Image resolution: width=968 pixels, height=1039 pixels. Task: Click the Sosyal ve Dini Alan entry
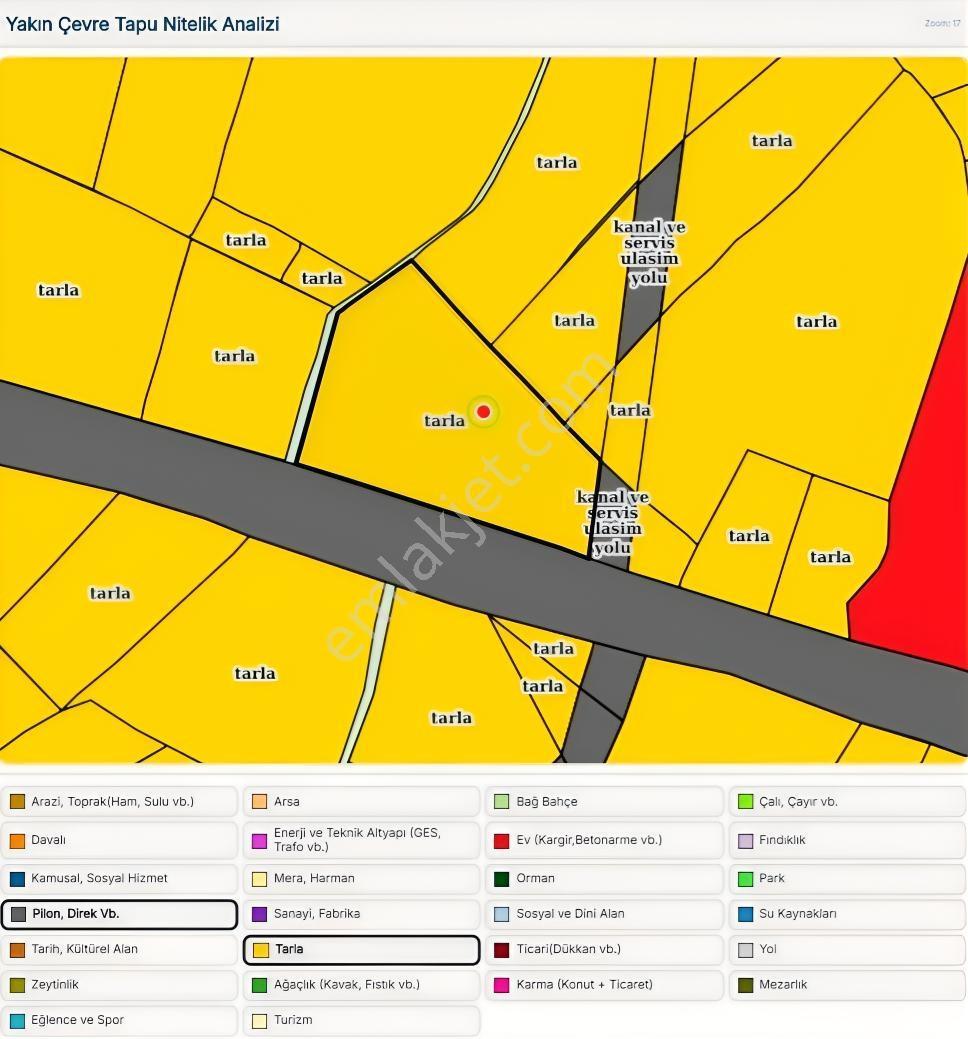click(604, 914)
